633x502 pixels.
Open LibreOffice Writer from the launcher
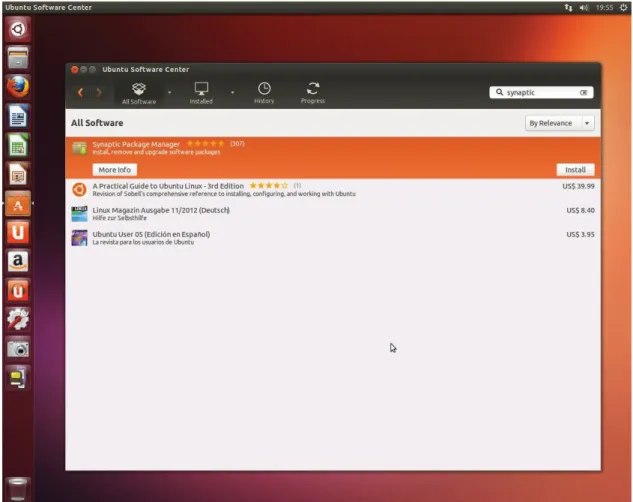pyautogui.click(x=18, y=116)
